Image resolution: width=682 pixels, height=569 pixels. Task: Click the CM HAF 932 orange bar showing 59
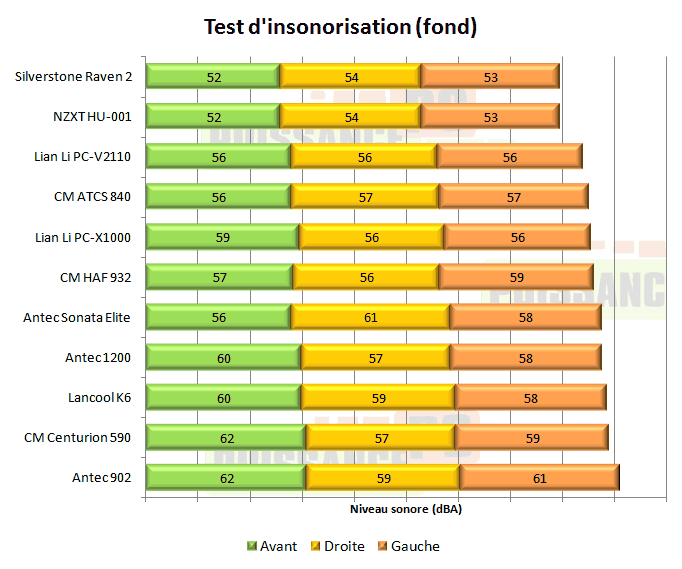pyautogui.click(x=516, y=276)
